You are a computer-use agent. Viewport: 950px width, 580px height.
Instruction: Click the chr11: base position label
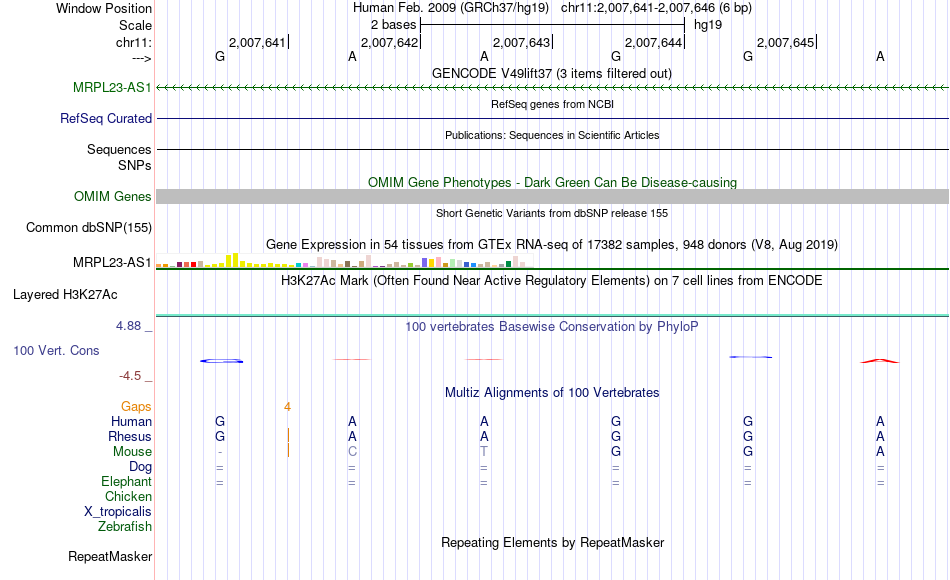134,42
